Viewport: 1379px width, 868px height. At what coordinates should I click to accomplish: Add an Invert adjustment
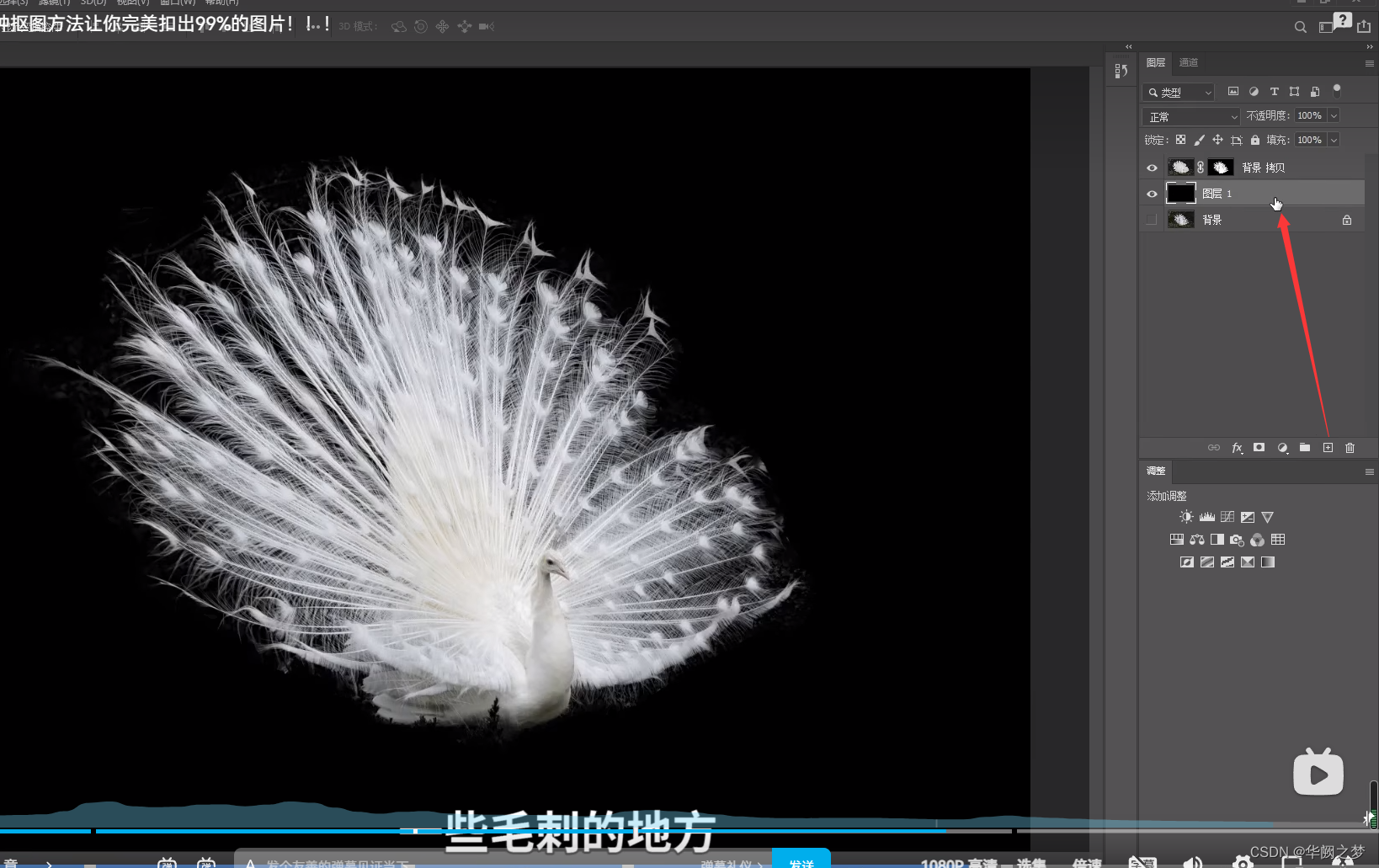coord(1186,562)
